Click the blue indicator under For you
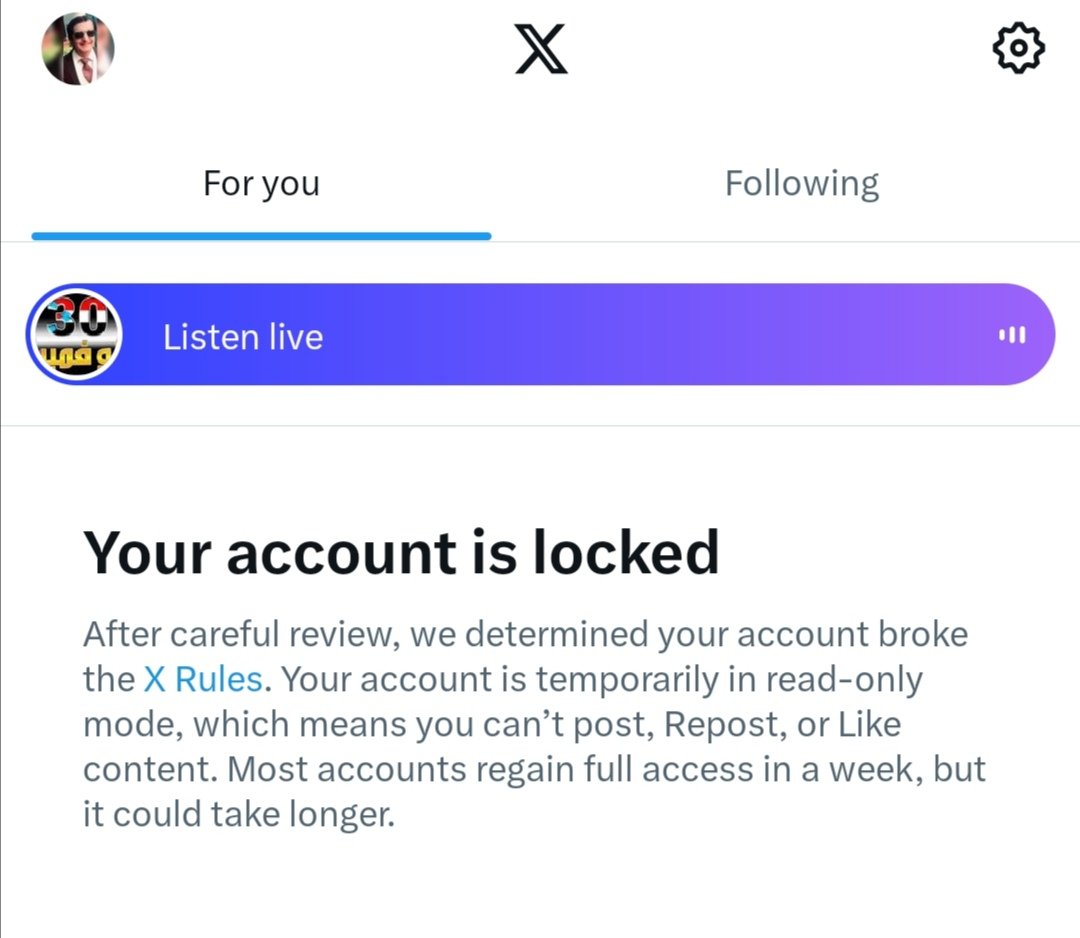The image size is (1080, 938). 262,236
